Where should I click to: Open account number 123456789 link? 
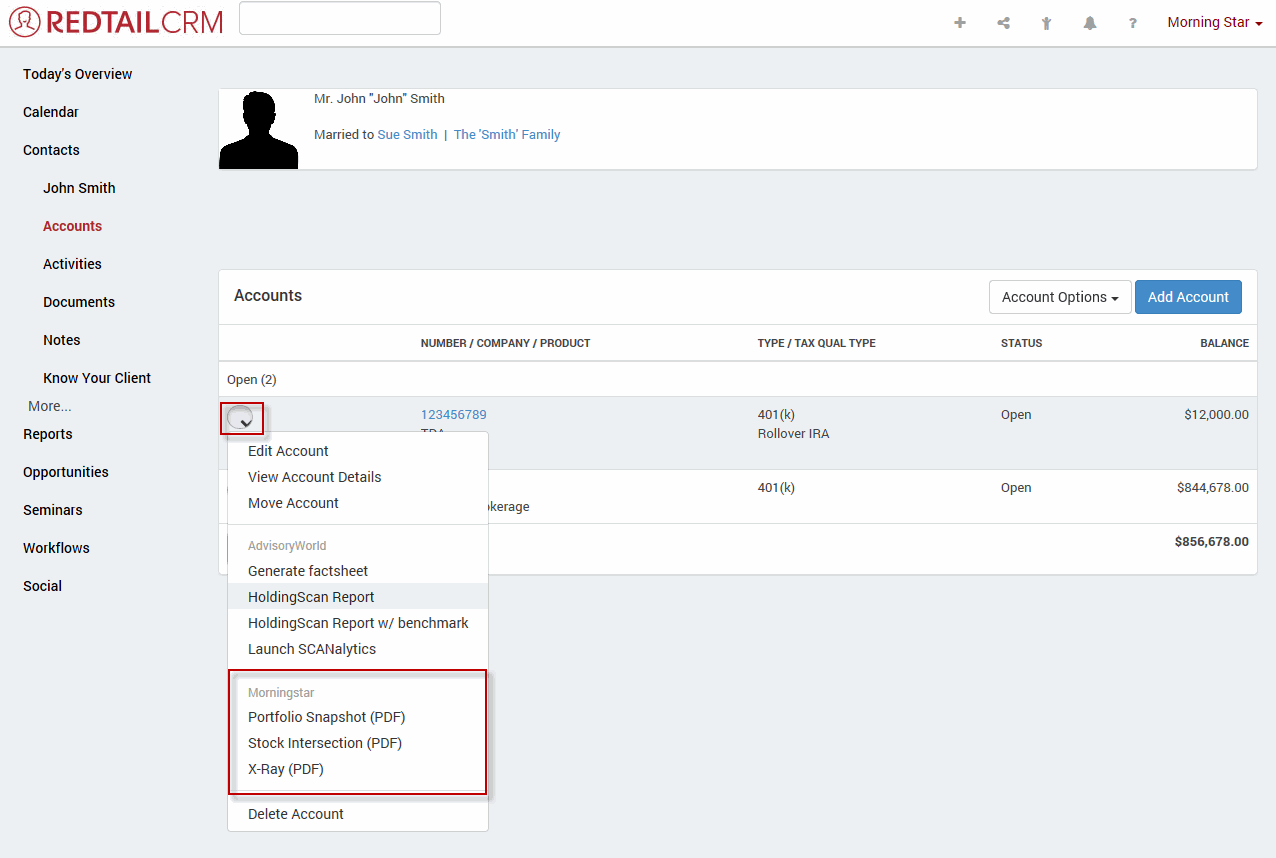click(453, 415)
